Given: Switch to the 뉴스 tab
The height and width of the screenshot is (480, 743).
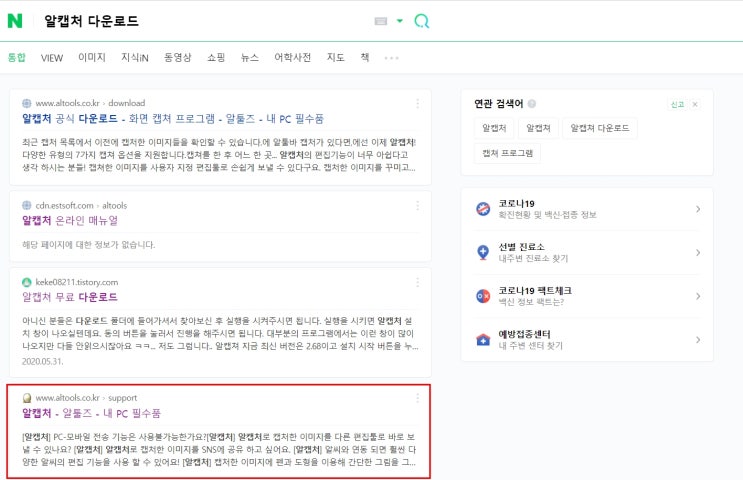Looking at the screenshot, I should 250,57.
